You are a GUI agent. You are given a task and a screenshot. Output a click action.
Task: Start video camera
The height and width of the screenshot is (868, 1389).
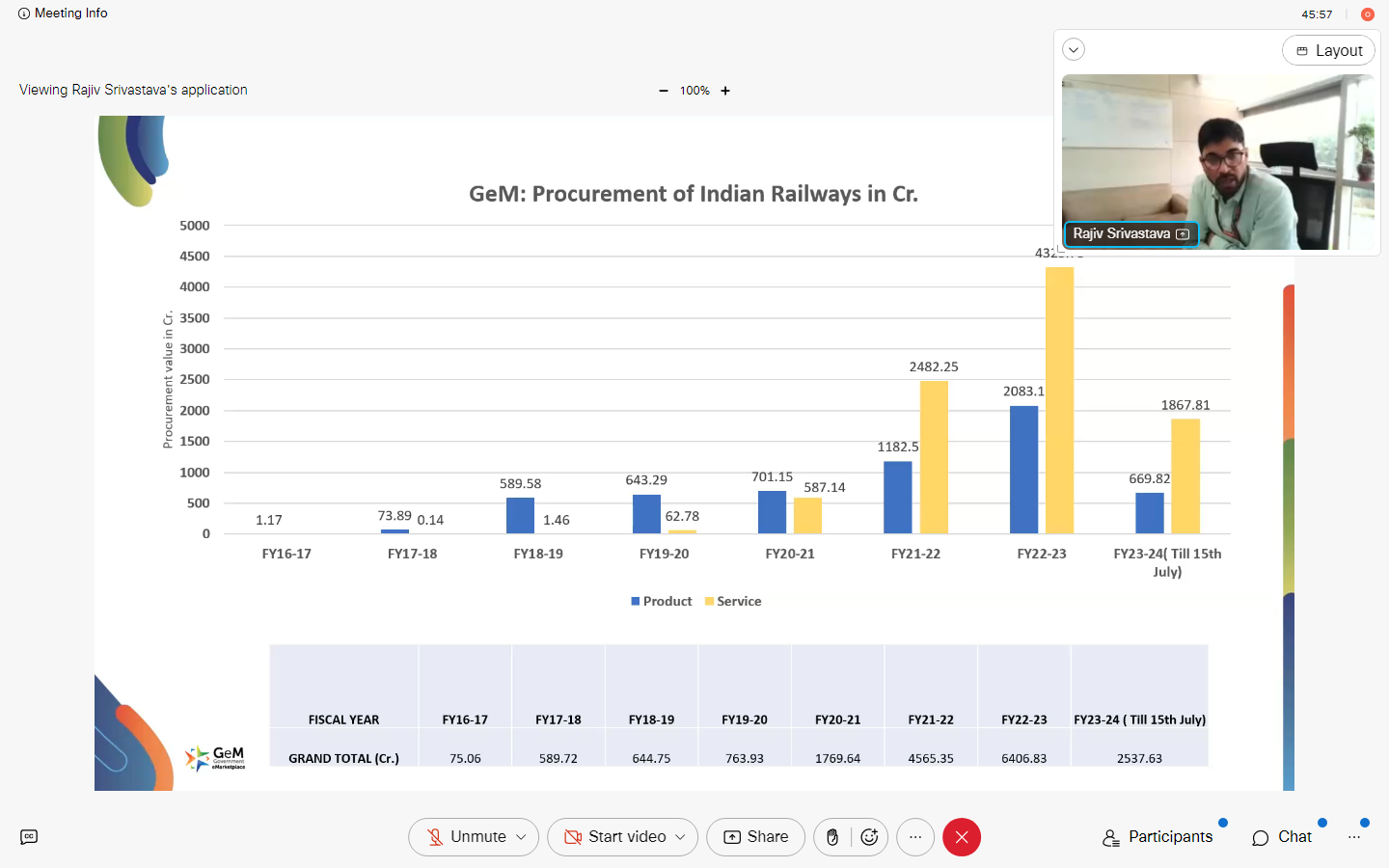click(615, 837)
